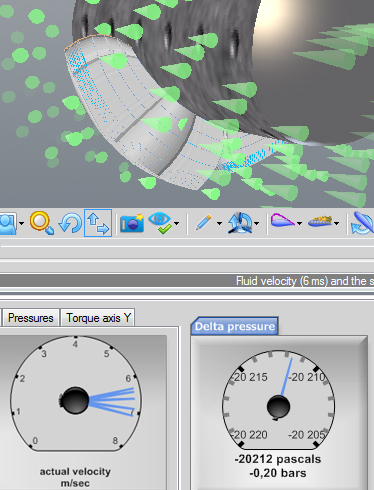The height and width of the screenshot is (490, 374).
Task: Switch to the Pressures tab
Action: coord(31,318)
